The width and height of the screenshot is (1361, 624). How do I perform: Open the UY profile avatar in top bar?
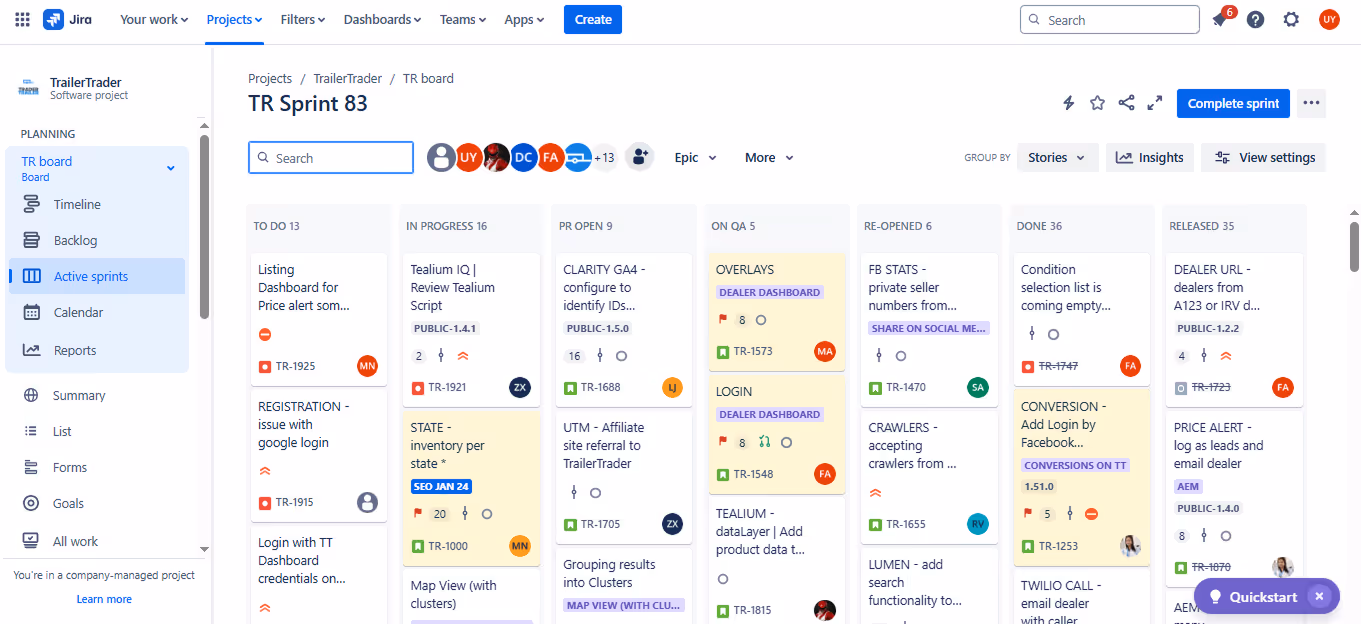[x=1329, y=20]
